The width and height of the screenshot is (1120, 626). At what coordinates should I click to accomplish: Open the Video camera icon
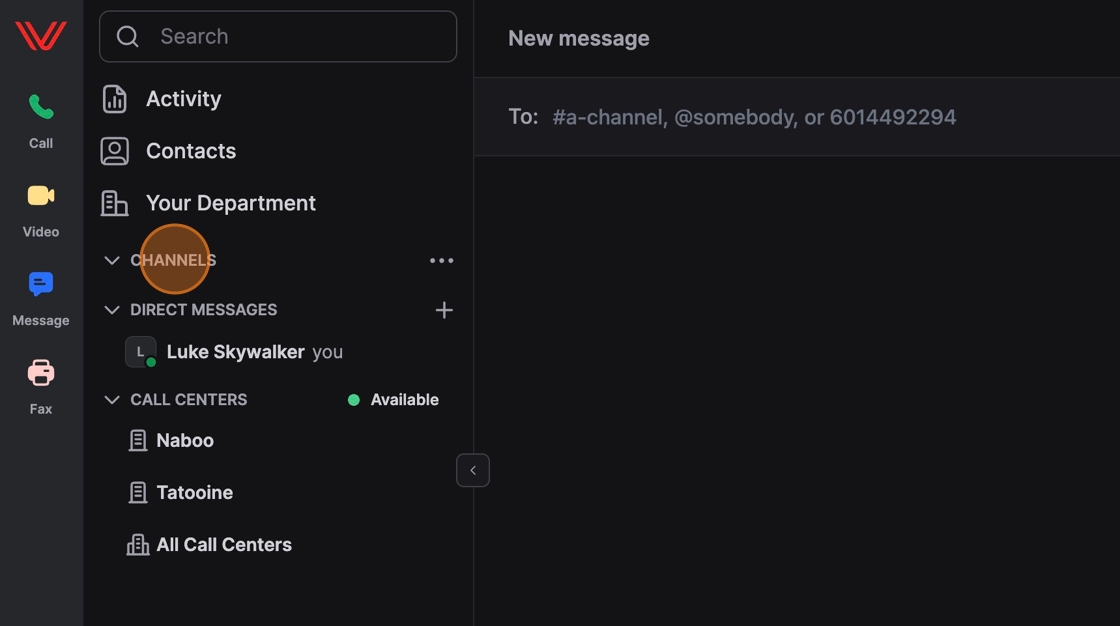pos(41,196)
